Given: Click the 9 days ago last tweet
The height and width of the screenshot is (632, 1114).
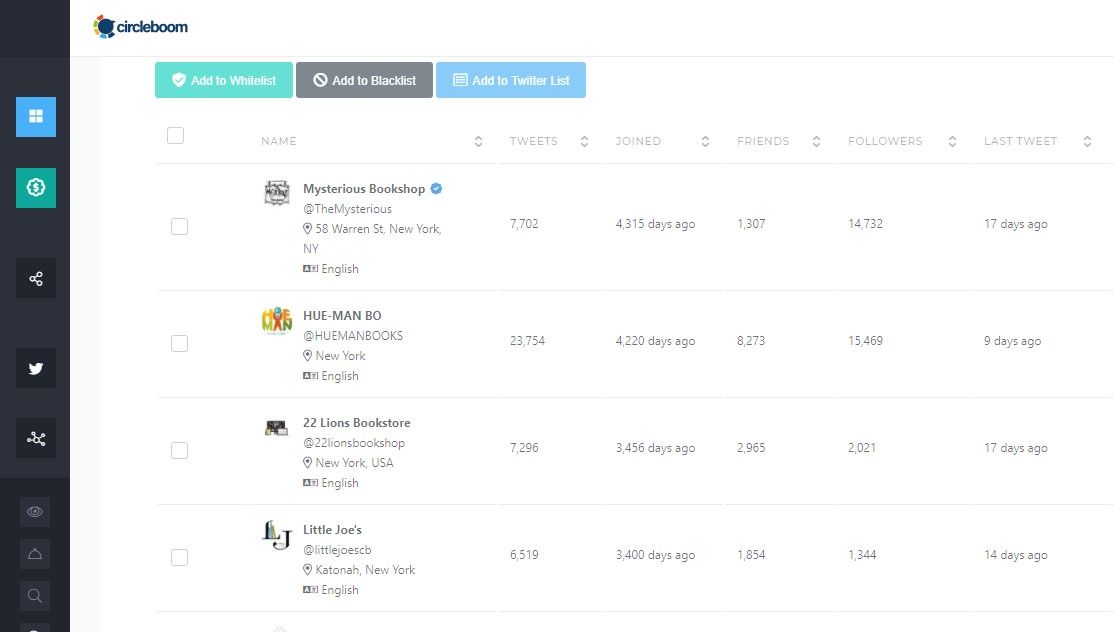Looking at the screenshot, I should [1012, 341].
